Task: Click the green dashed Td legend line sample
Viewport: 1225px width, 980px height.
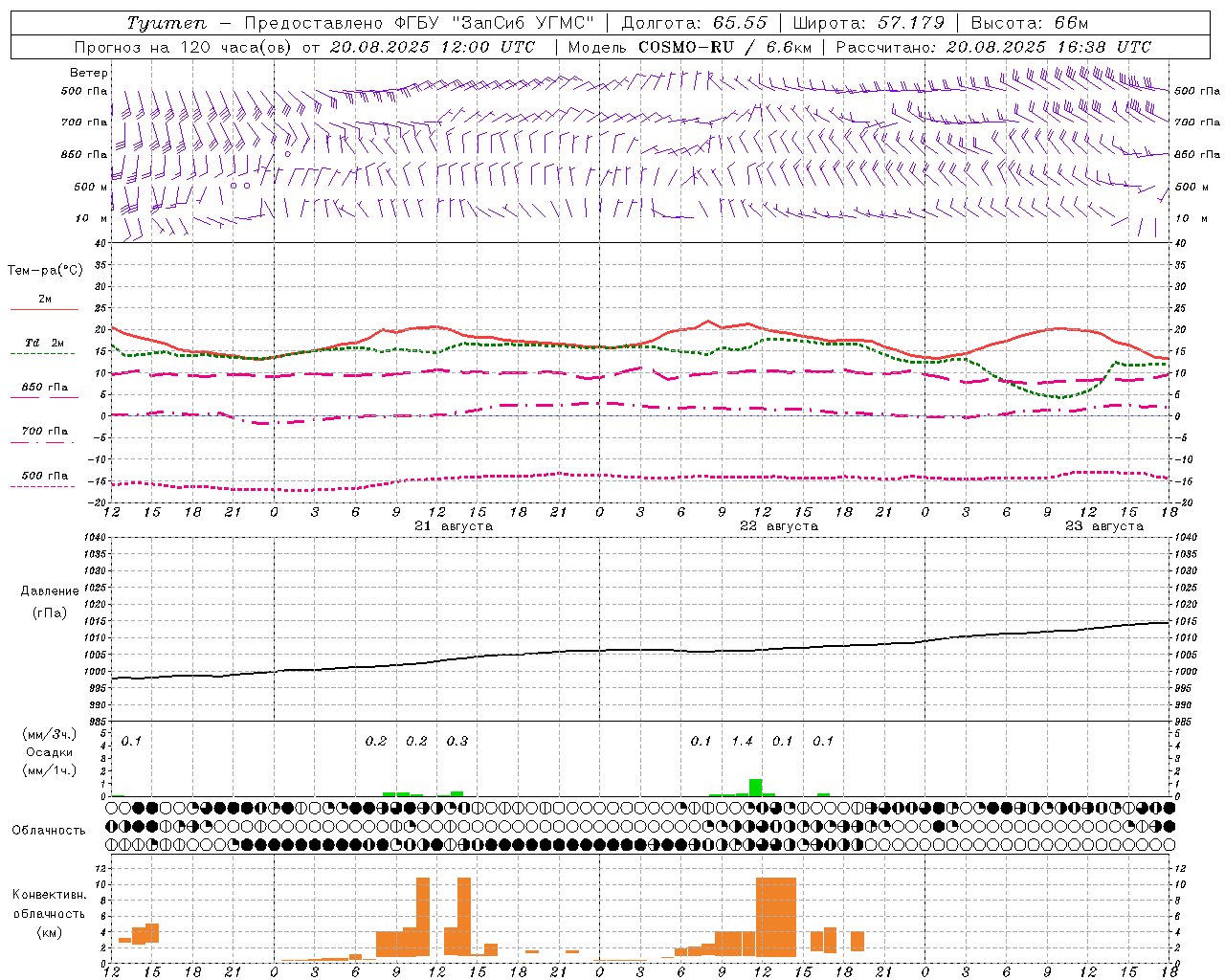Action: (44, 353)
